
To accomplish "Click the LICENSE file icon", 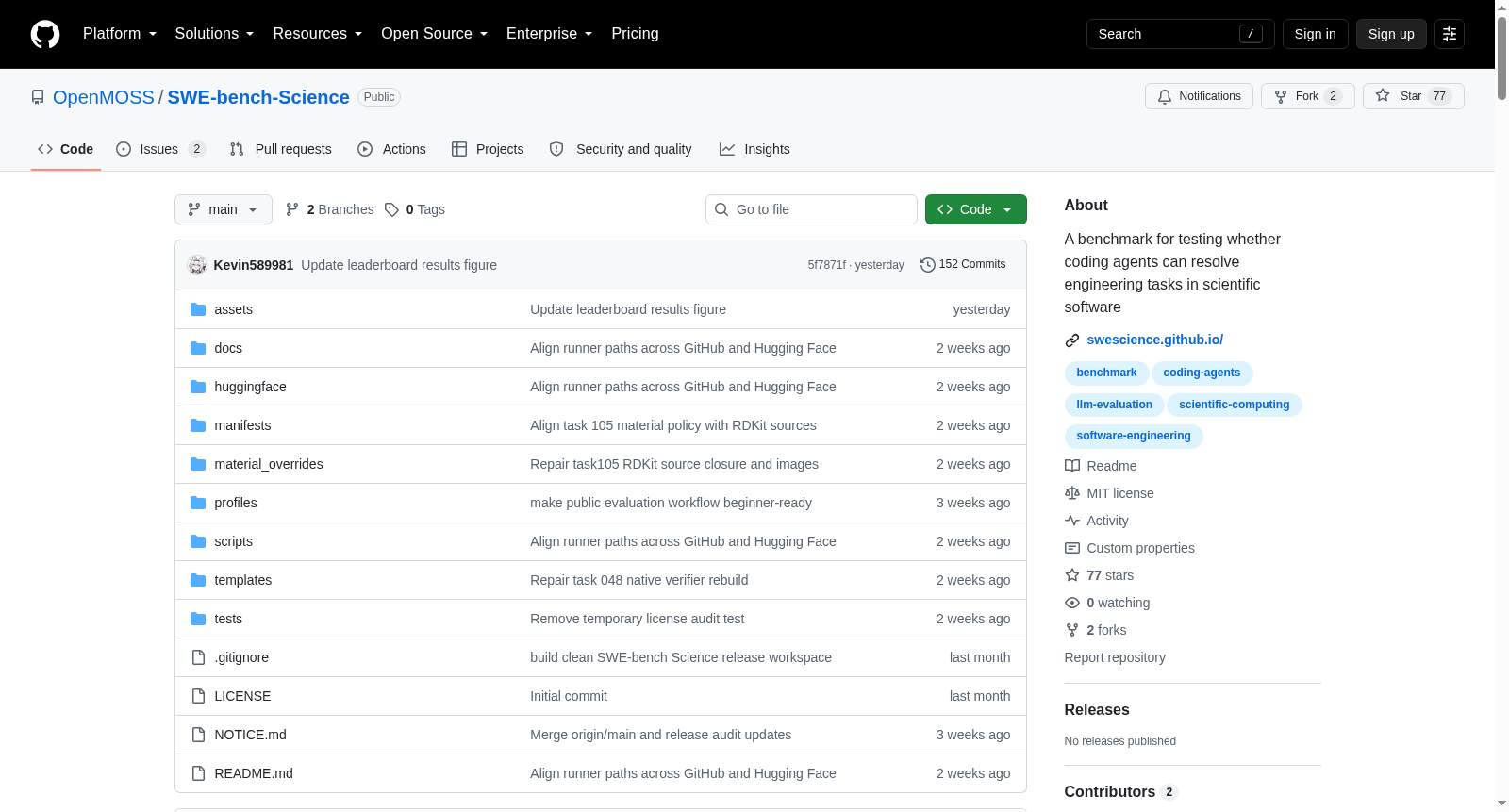I will (x=198, y=696).
